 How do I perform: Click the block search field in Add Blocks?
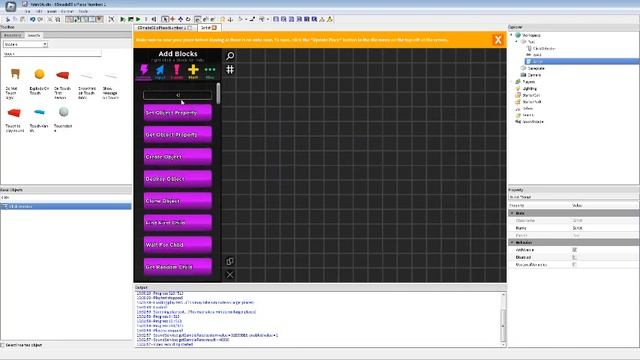tap(178, 95)
